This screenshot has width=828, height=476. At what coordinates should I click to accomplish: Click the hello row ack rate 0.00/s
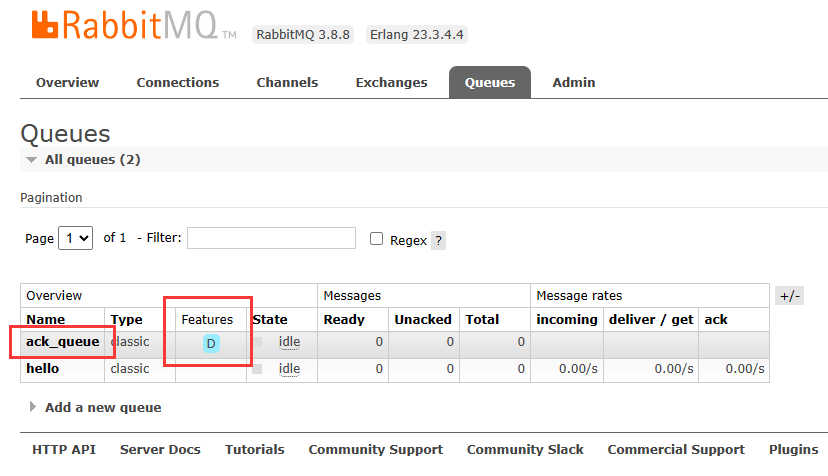point(745,369)
